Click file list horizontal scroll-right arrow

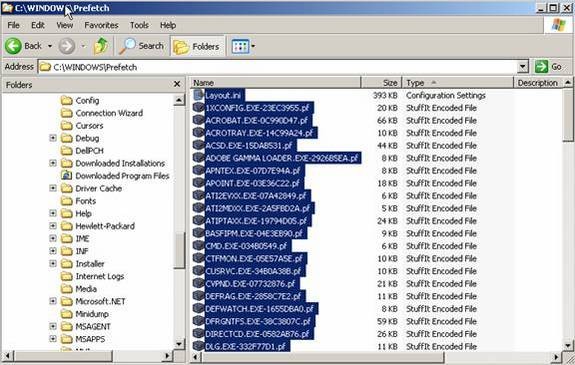(x=557, y=357)
